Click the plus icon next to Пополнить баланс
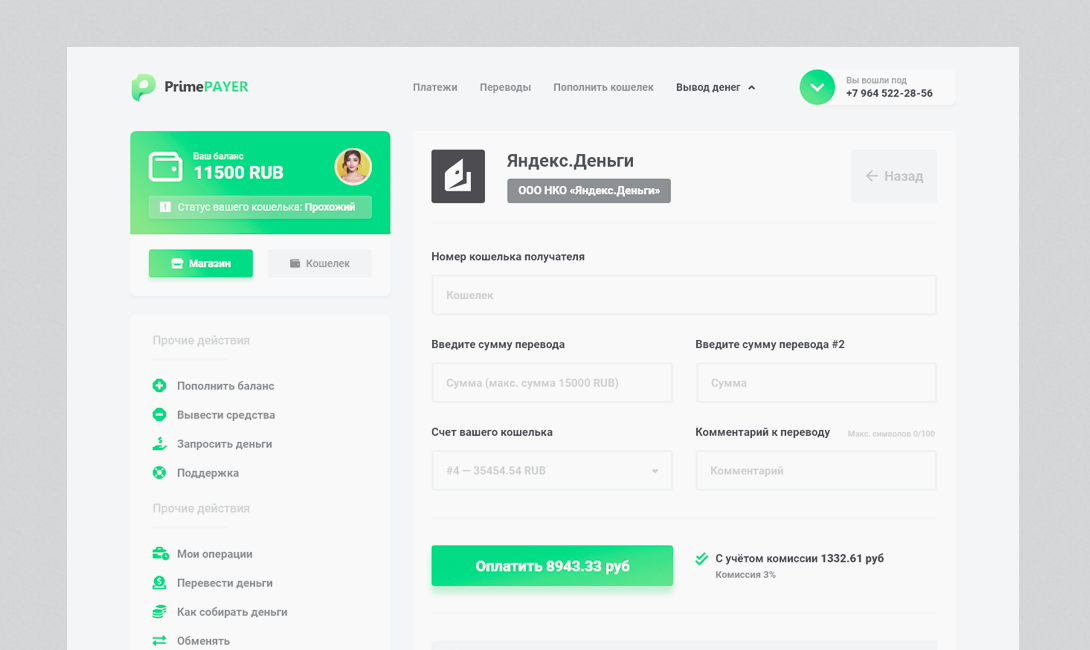Image resolution: width=1090 pixels, height=650 pixels. point(159,386)
